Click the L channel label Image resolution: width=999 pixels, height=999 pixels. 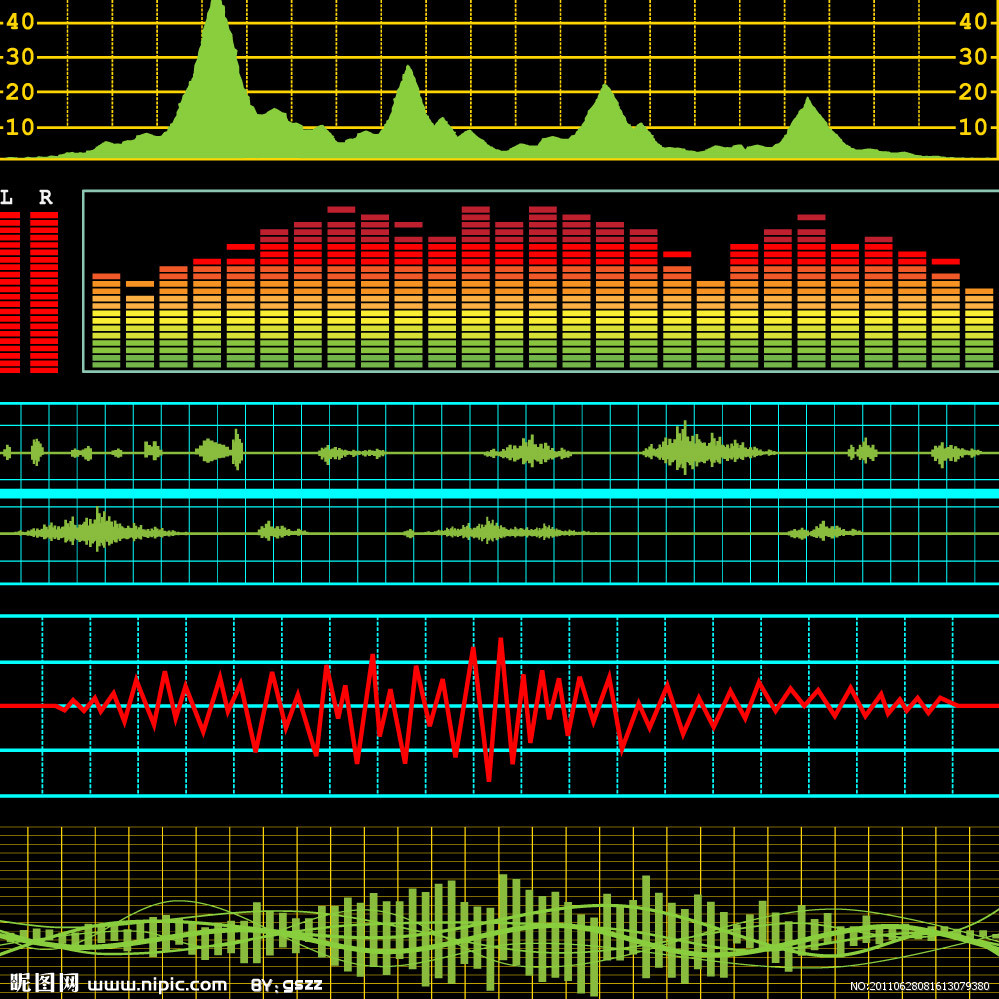[x=7, y=197]
